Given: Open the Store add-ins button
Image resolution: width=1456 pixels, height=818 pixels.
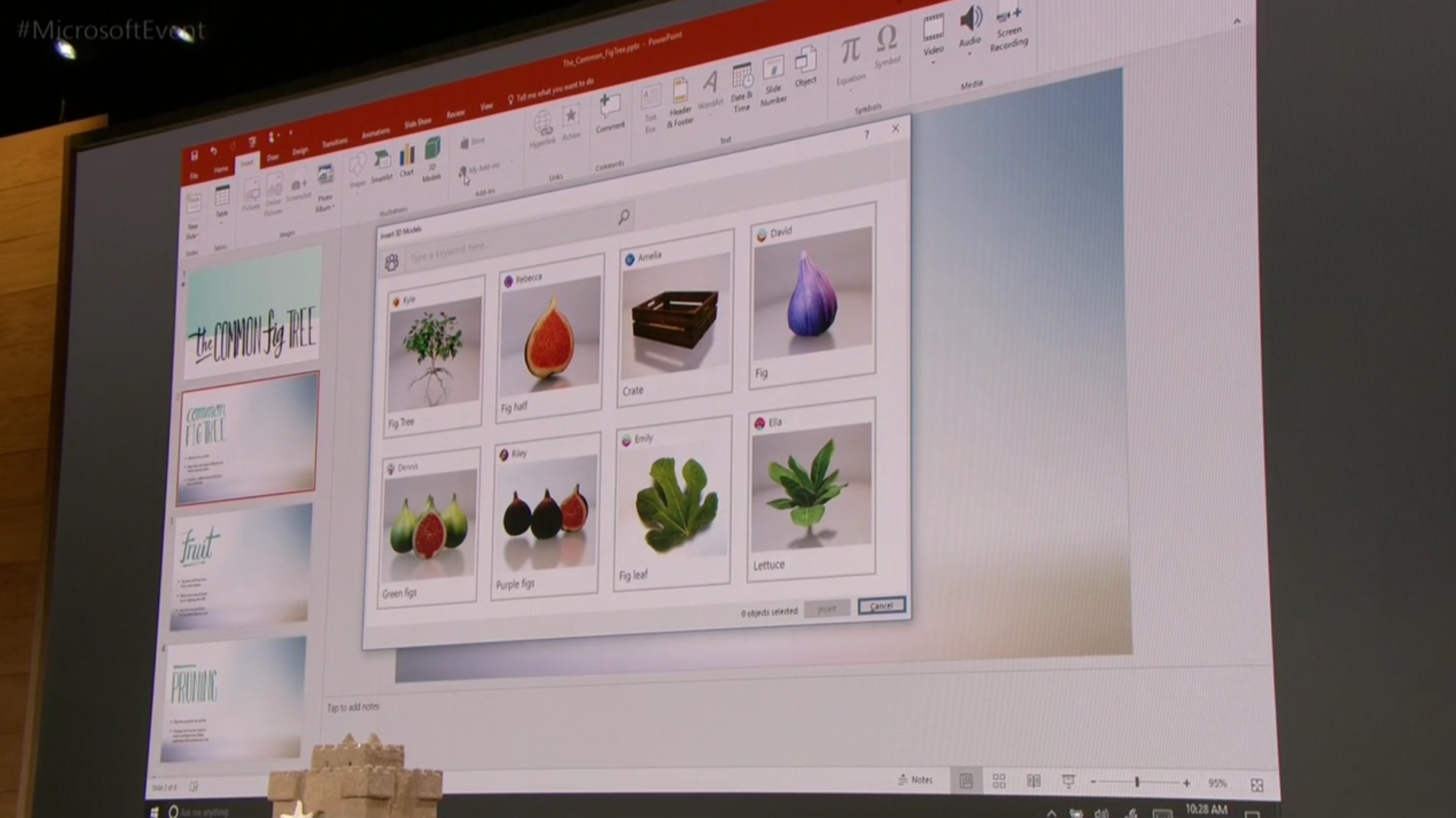Looking at the screenshot, I should pyautogui.click(x=472, y=142).
